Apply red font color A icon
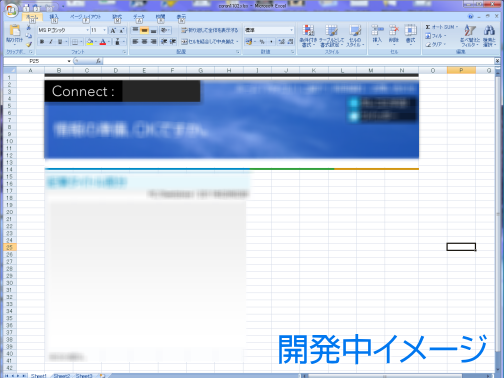Image resolution: width=504 pixels, height=378 pixels. (x=103, y=42)
